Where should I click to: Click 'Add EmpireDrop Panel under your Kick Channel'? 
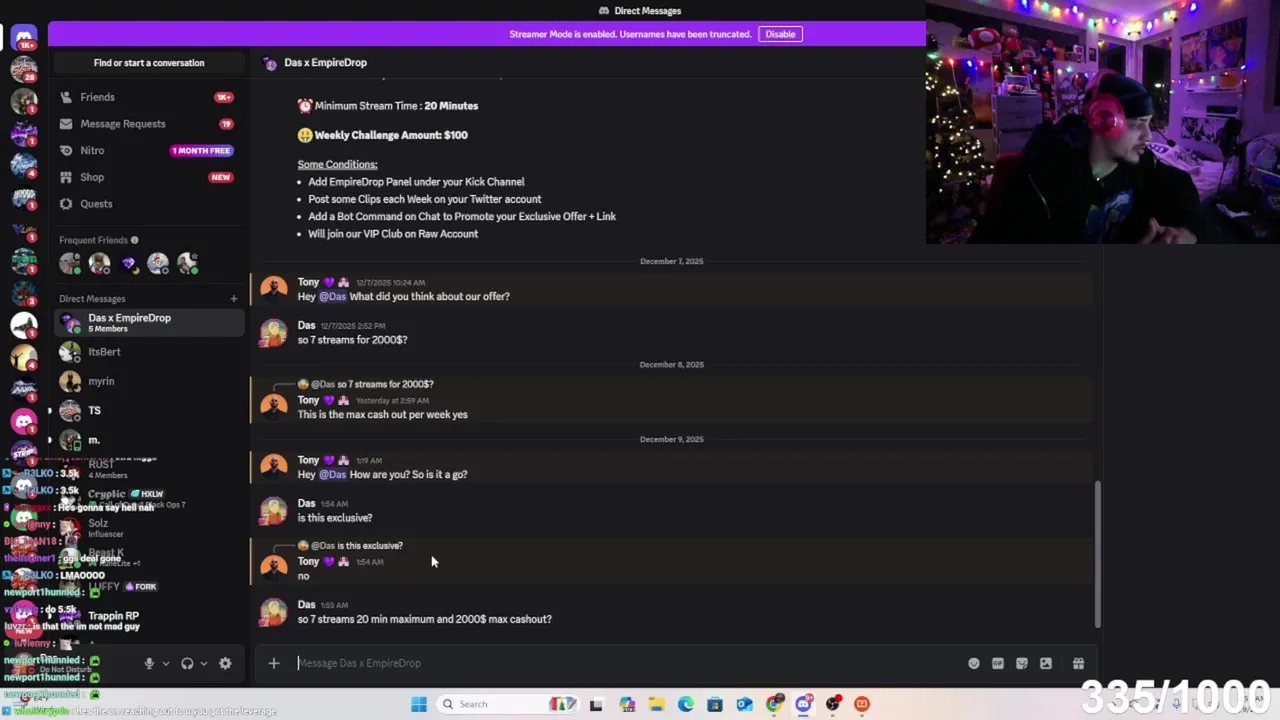pos(416,182)
